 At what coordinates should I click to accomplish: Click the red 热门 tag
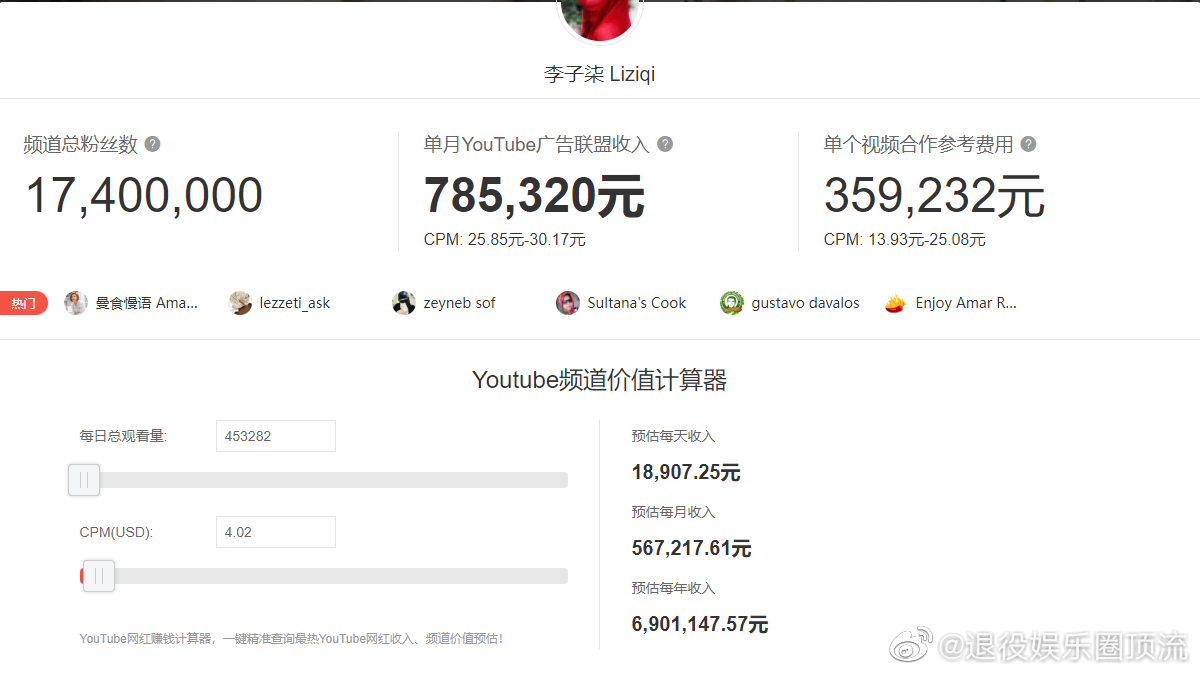[x=23, y=303]
